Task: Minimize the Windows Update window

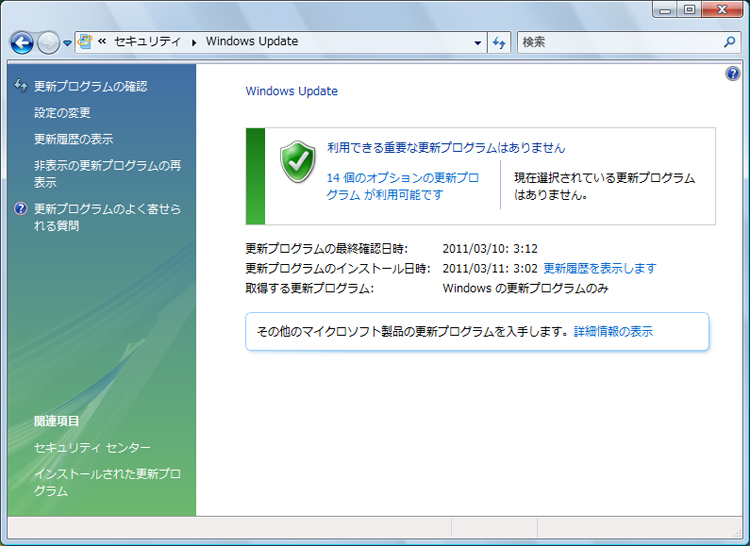Action: (665, 10)
